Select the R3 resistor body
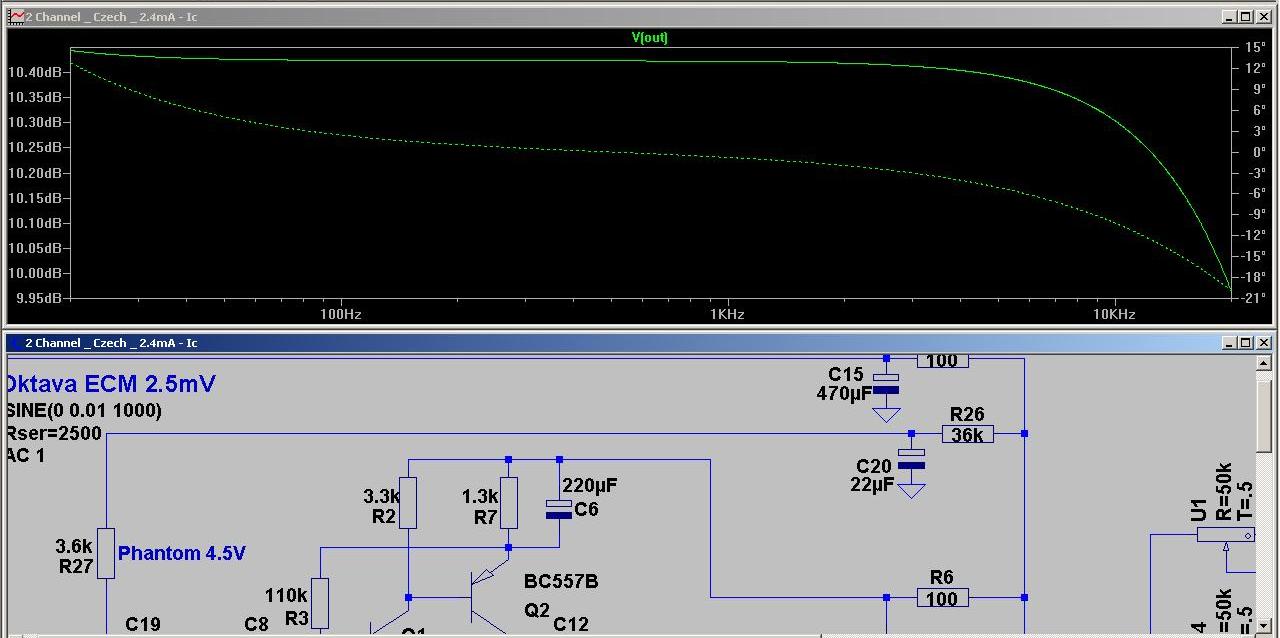This screenshot has height=638, width=1280. pyautogui.click(x=319, y=603)
